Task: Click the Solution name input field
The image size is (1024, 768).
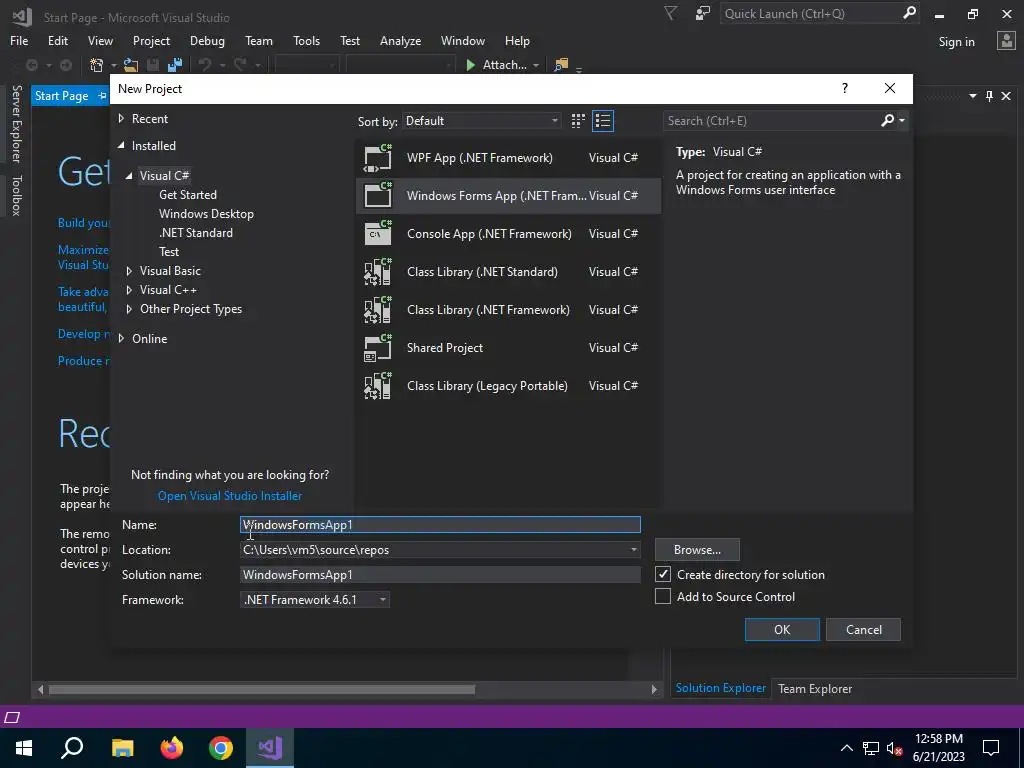Action: (x=440, y=575)
